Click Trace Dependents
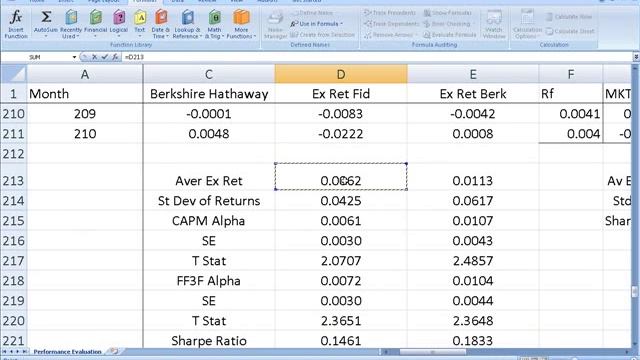640x360 pixels. pyautogui.click(x=391, y=24)
